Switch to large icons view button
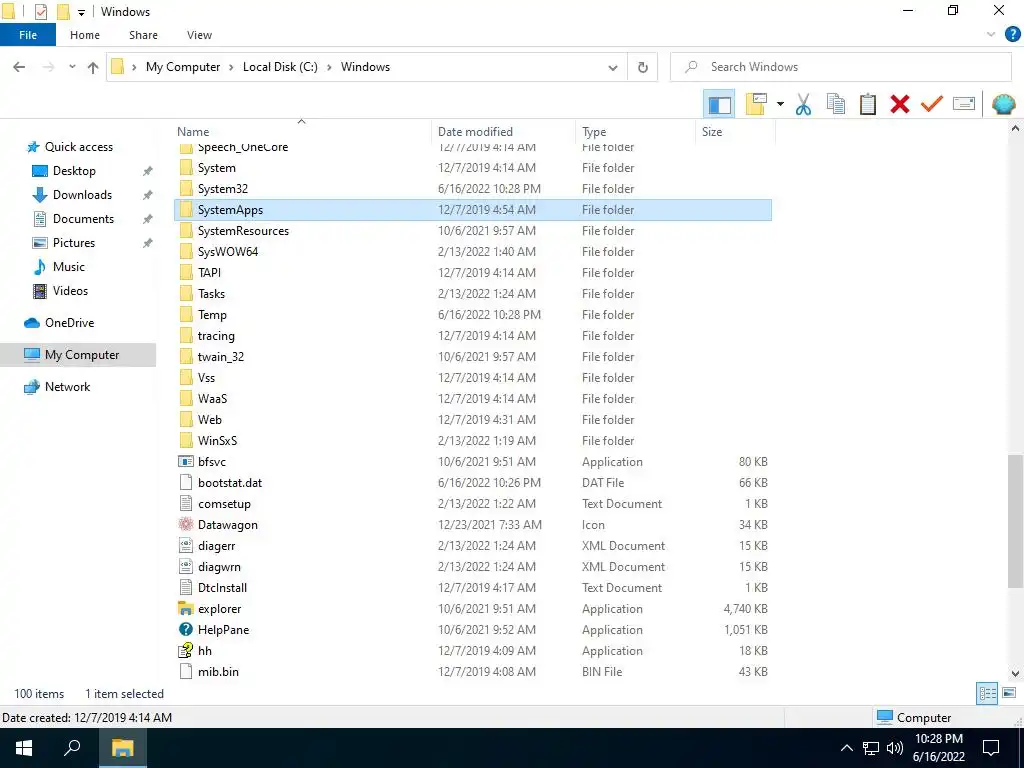 click(x=1009, y=694)
